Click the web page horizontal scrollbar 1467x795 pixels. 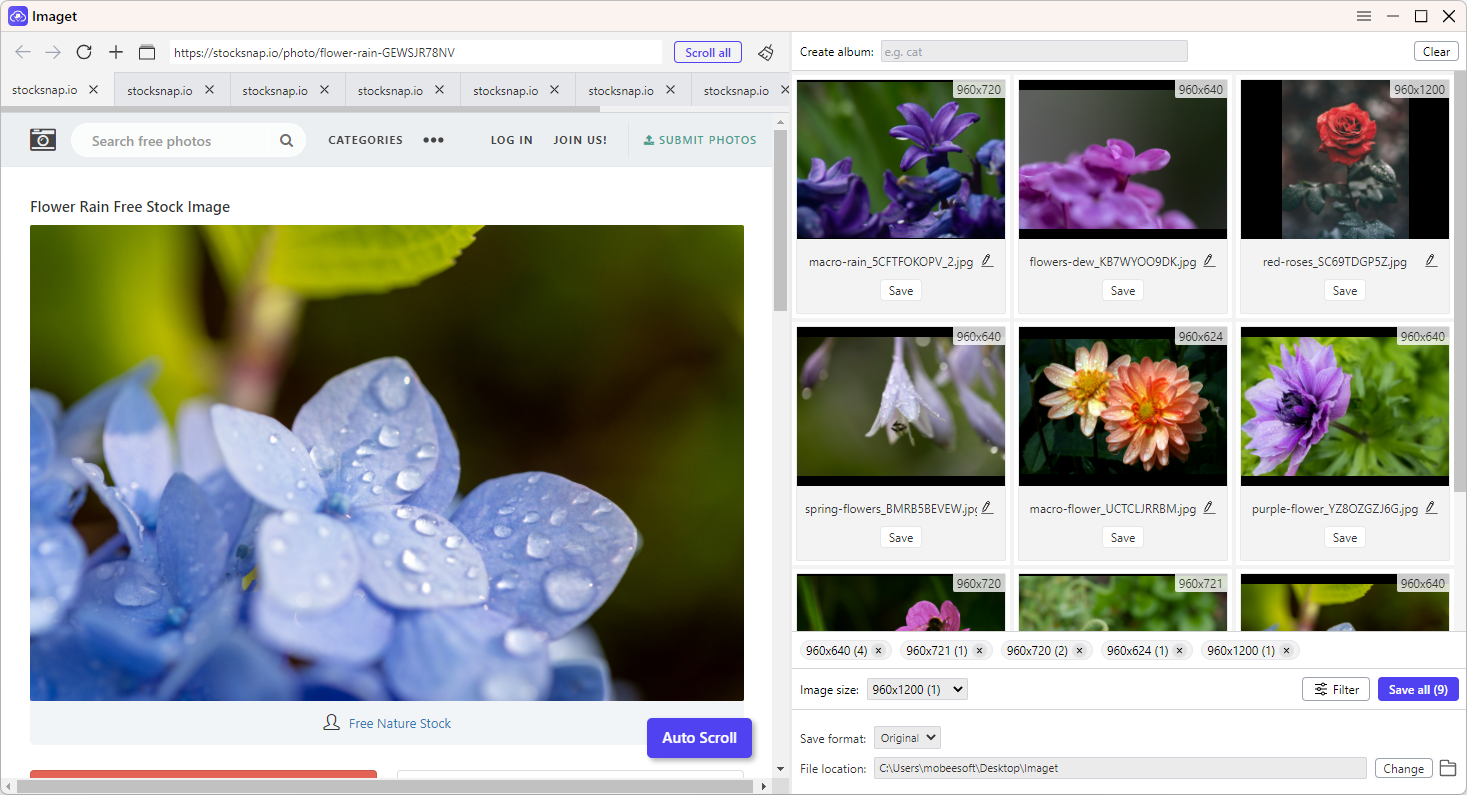(386, 786)
